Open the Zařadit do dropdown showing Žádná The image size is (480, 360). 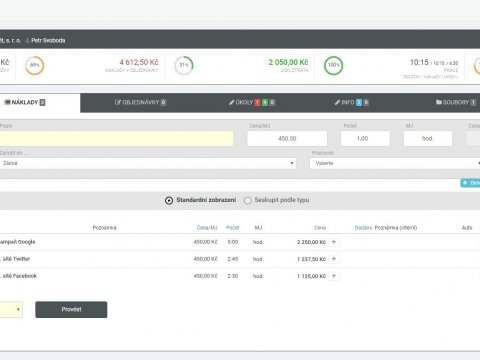pyautogui.click(x=148, y=163)
